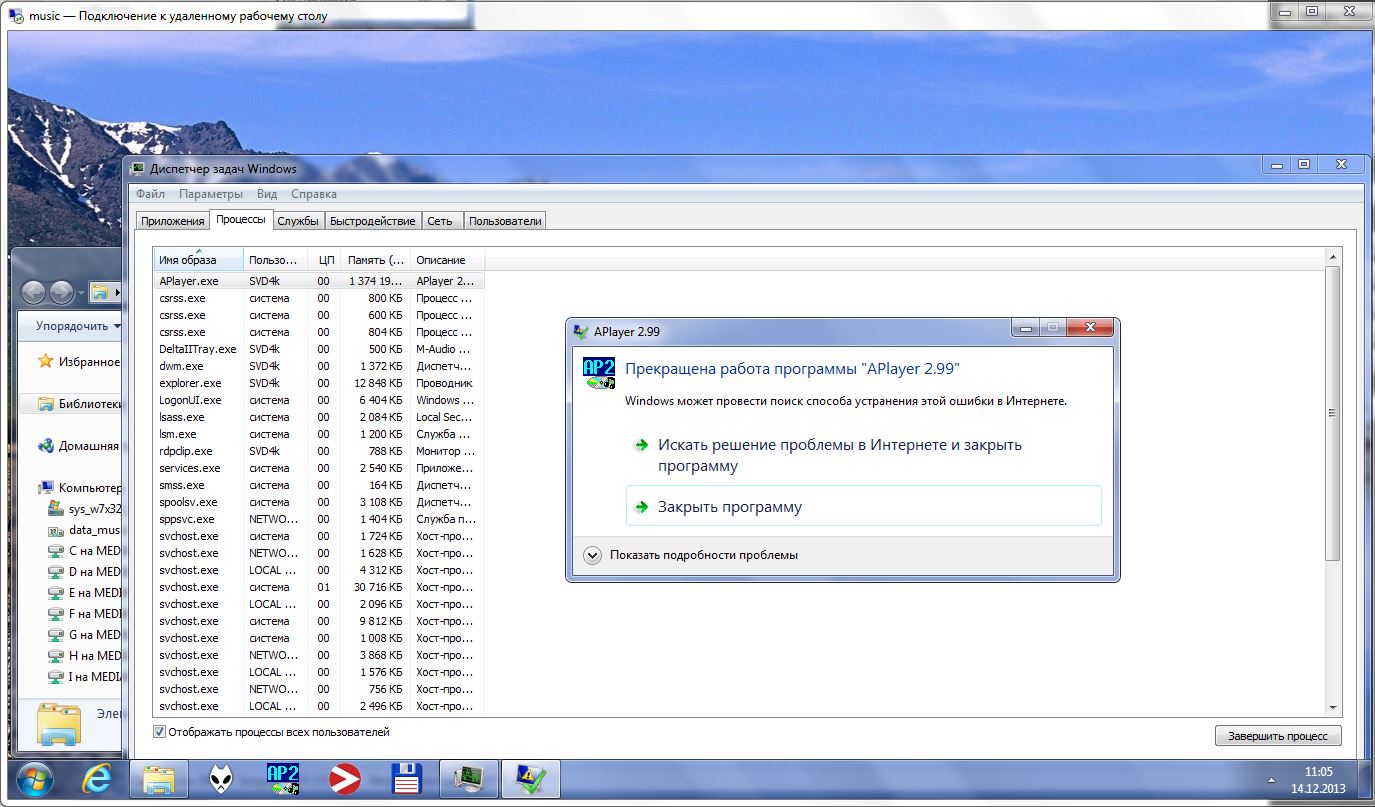Open Параметры menu in Task Manager
Image resolution: width=1375 pixels, height=807 pixels.
pos(211,194)
